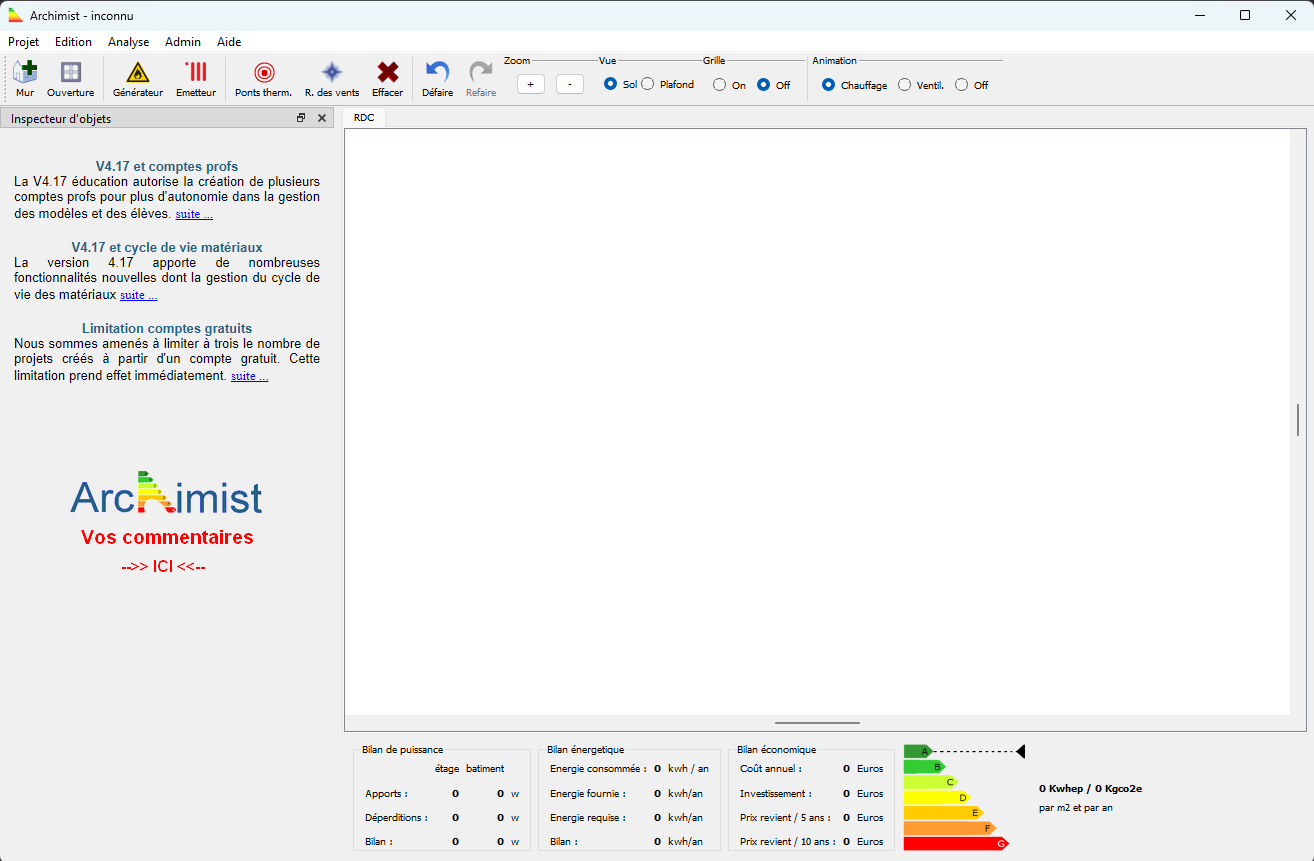The image size is (1314, 861).
Task: Turn Animation Off
Action: pos(962,85)
